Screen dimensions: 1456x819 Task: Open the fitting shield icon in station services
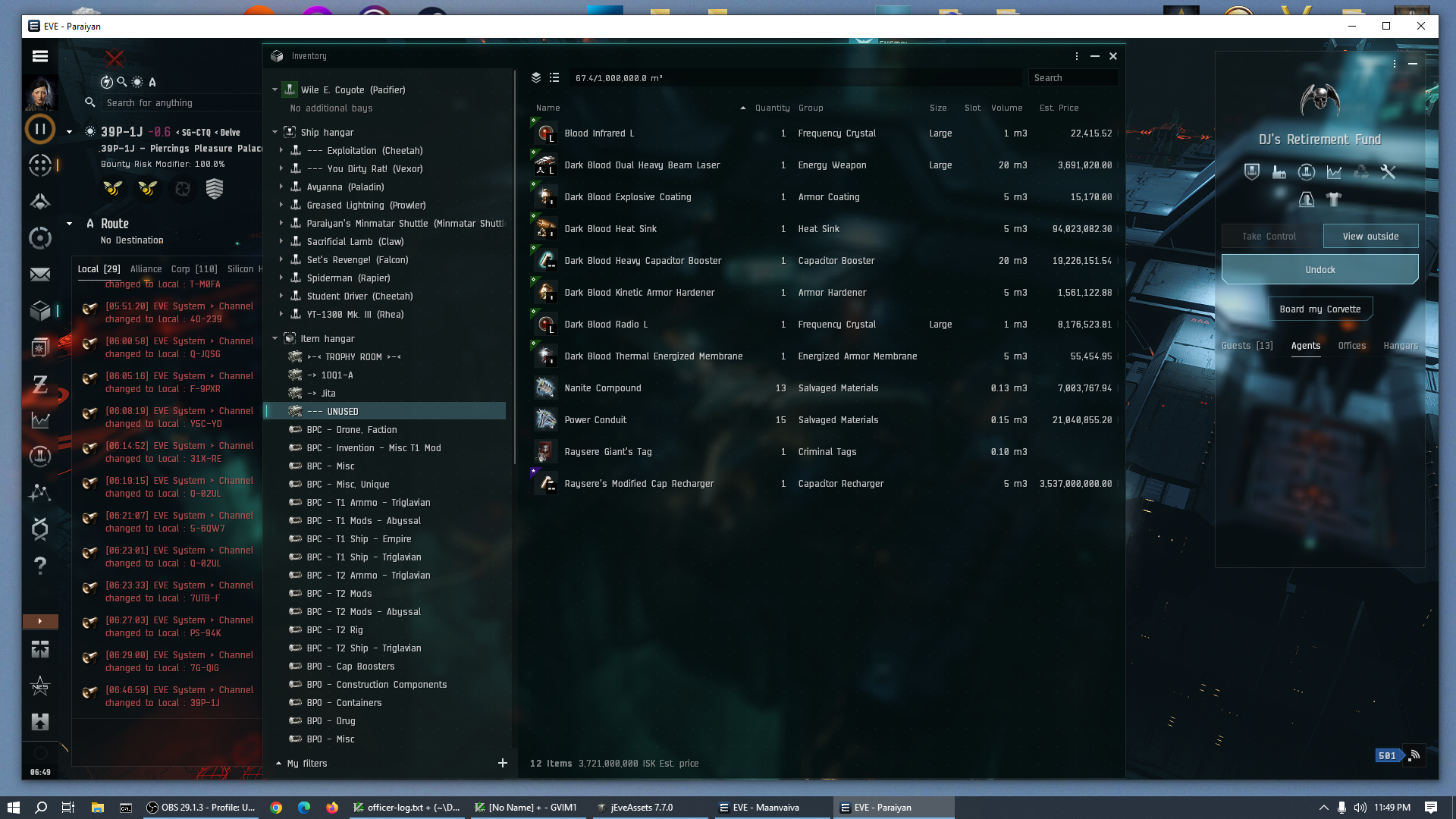tap(1252, 172)
